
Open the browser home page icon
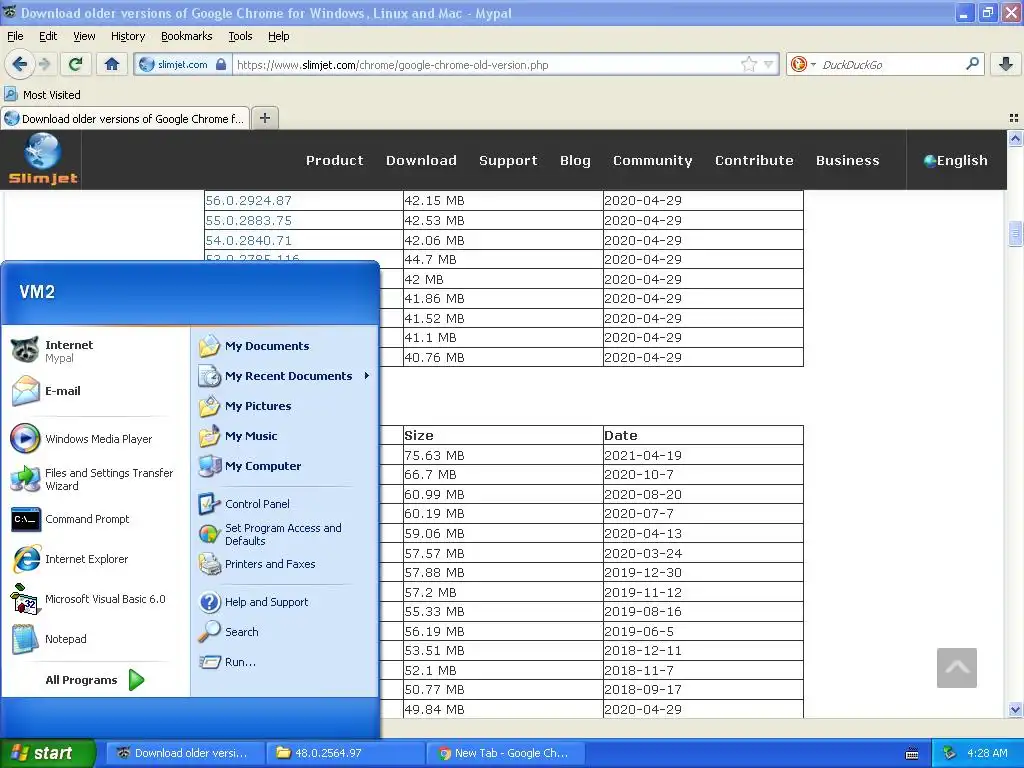pos(112,64)
